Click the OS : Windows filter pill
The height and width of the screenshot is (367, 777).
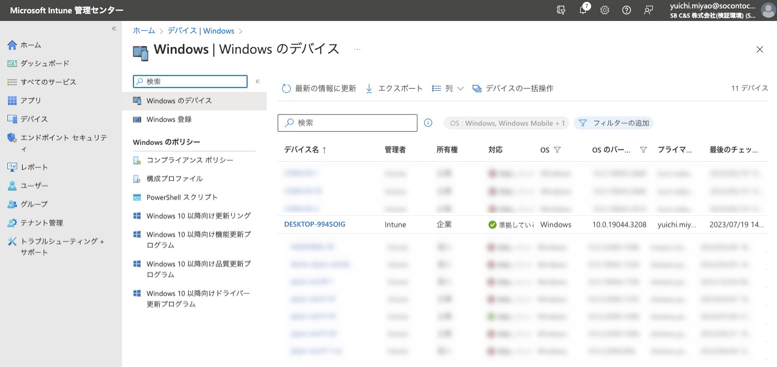(x=506, y=123)
